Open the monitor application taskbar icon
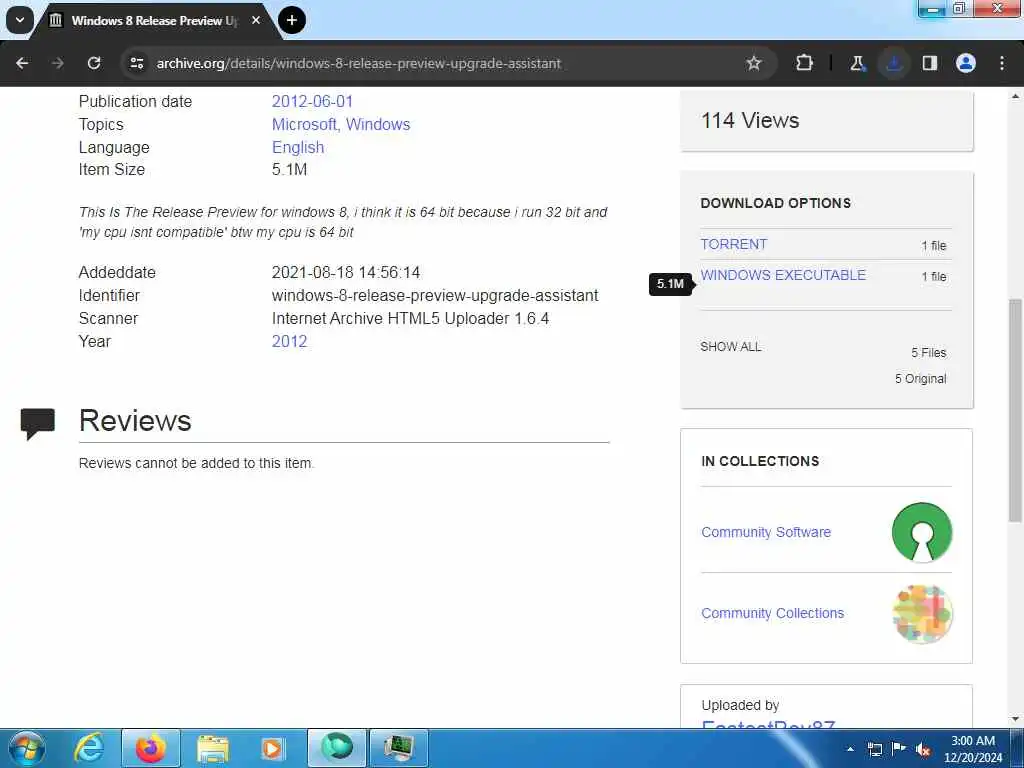The width and height of the screenshot is (1024, 768). 399,748
